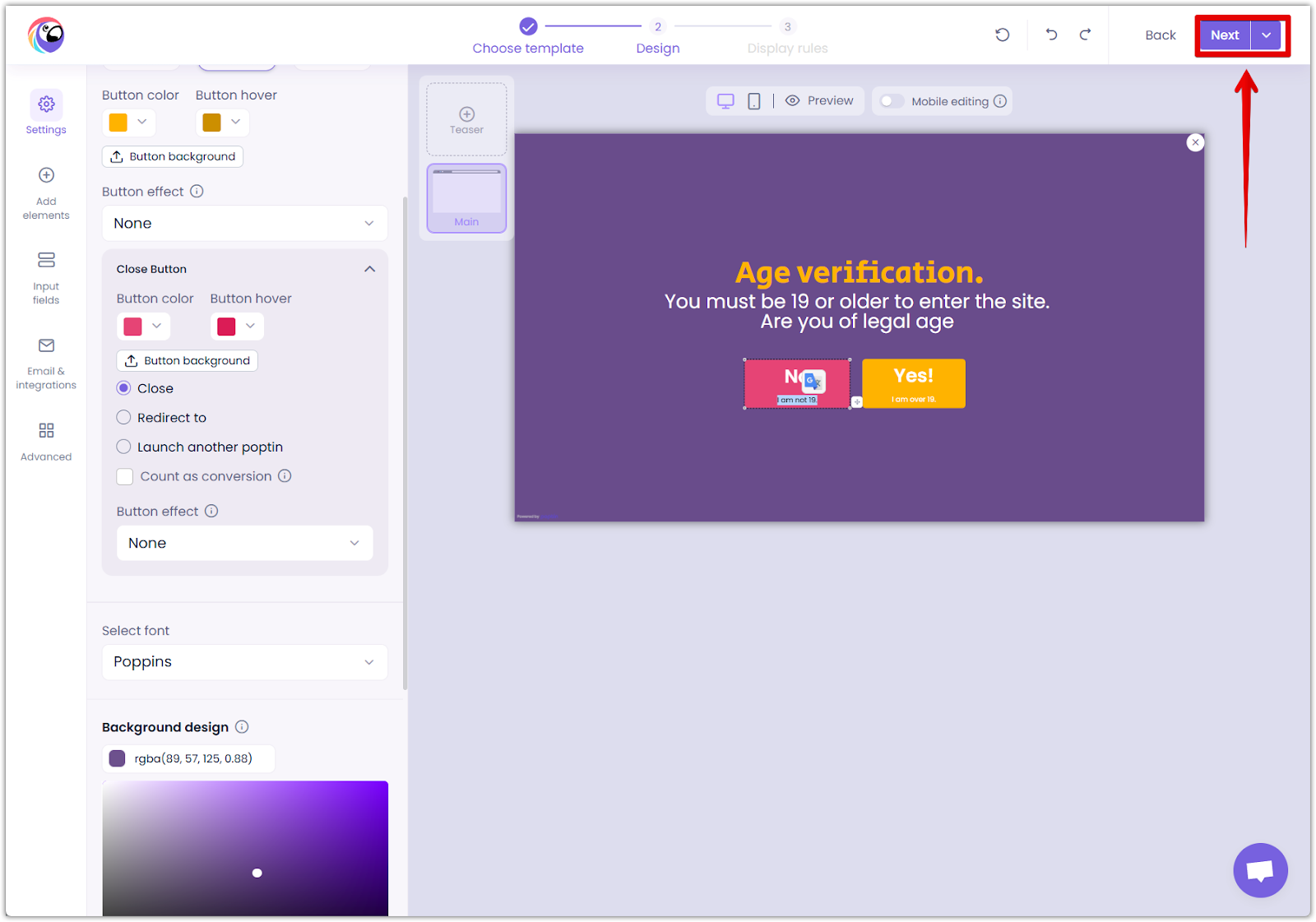The height and width of the screenshot is (922, 1316).
Task: Click the undo arrow icon
Action: [x=1051, y=35]
